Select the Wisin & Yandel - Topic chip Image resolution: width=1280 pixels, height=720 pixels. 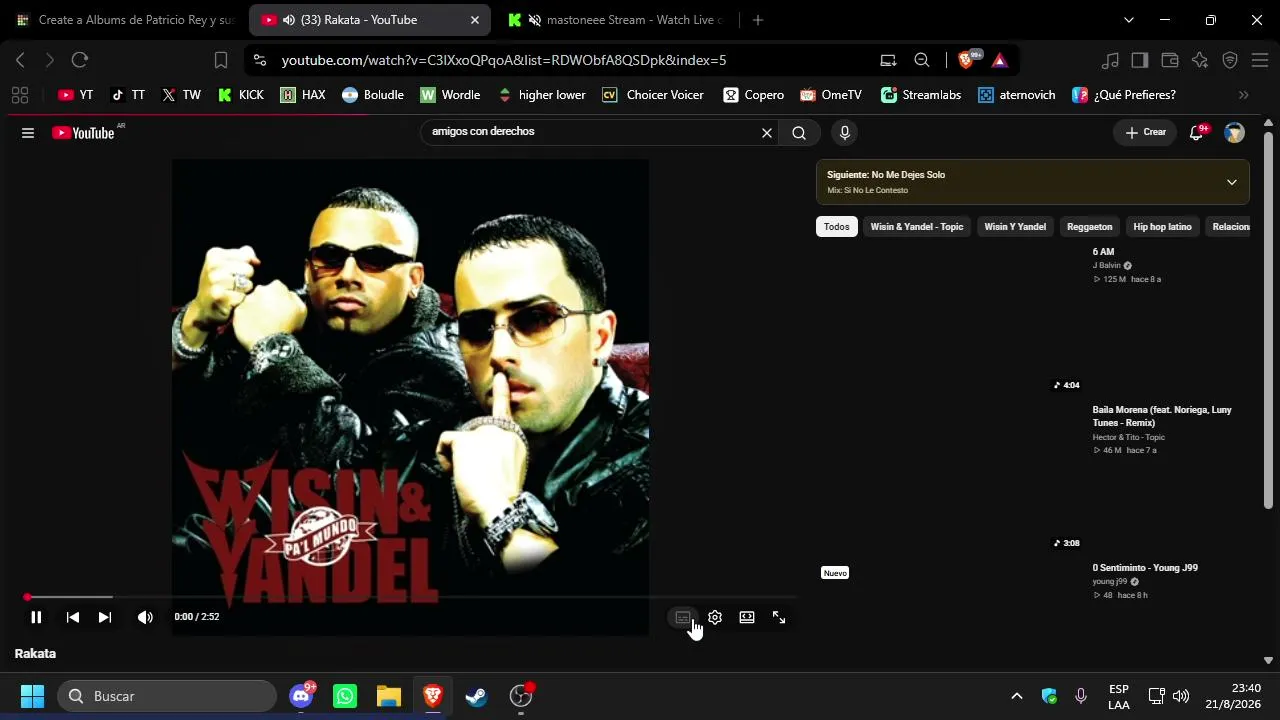[917, 227]
